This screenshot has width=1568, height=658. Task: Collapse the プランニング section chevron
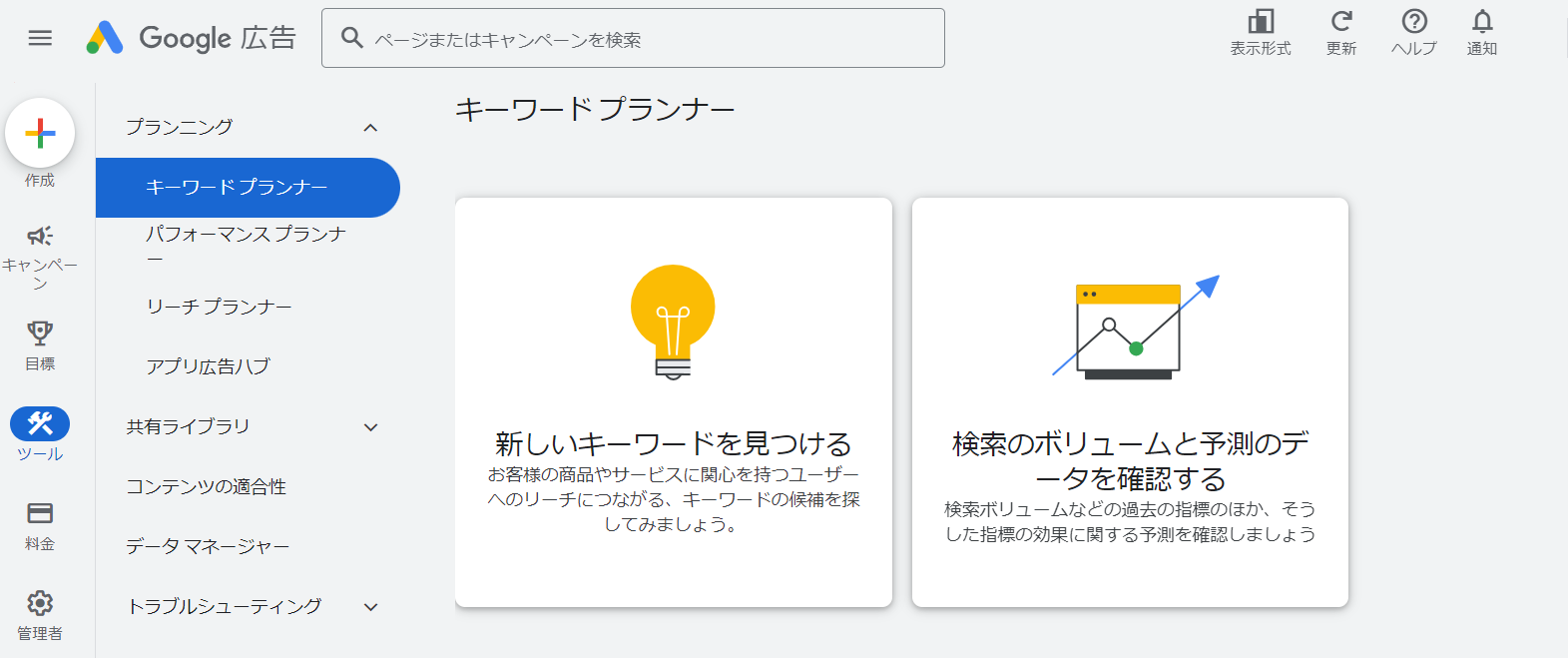point(370,128)
